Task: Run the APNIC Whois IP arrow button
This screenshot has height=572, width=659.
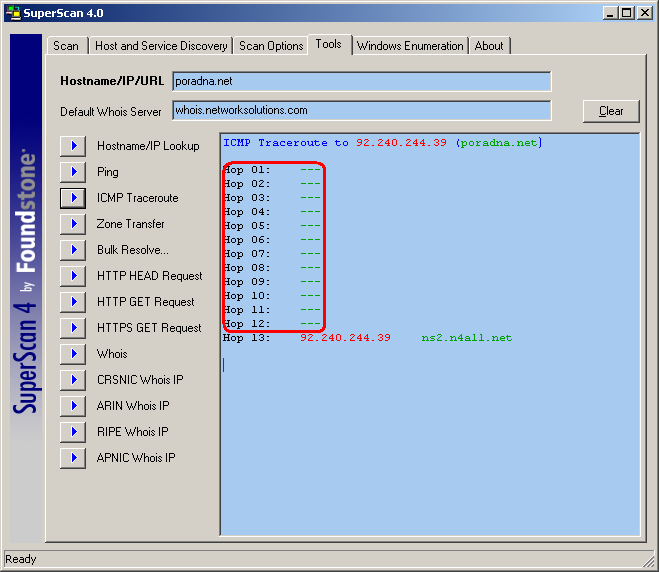Action: 73,458
